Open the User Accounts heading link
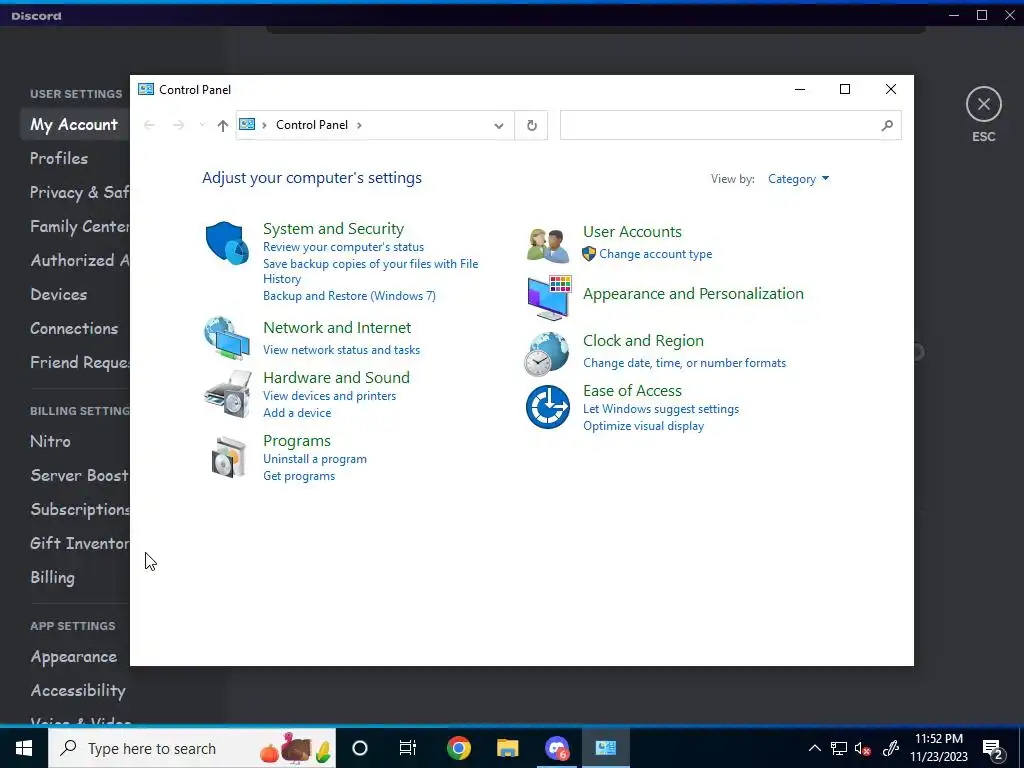1024x768 pixels. (x=632, y=232)
